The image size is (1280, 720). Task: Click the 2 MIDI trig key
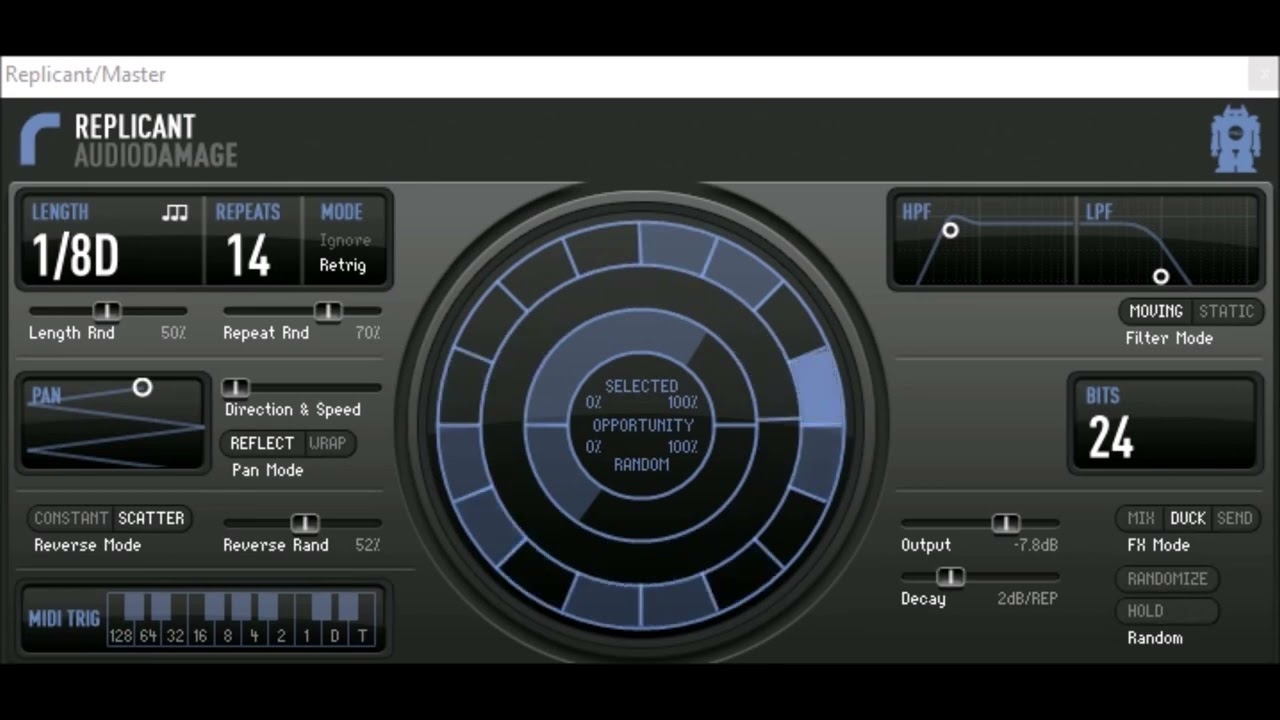[281, 620]
